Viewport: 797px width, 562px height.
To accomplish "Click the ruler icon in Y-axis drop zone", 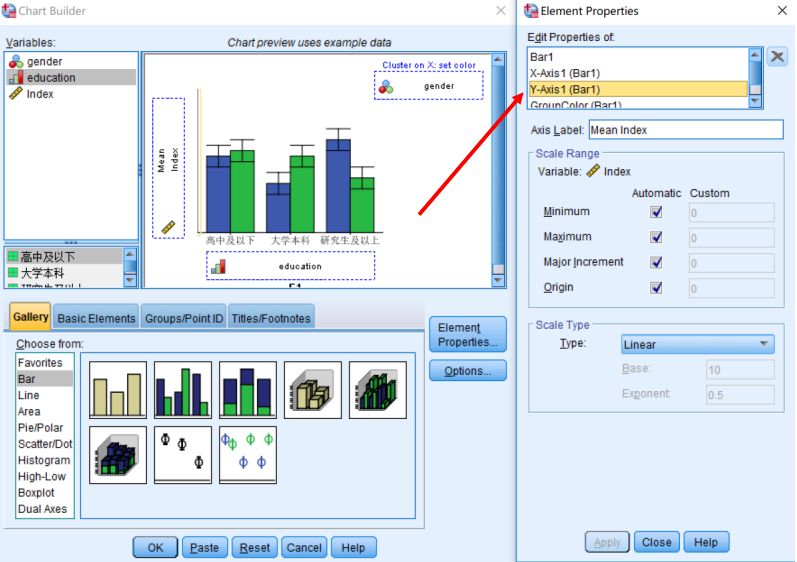I will (168, 227).
